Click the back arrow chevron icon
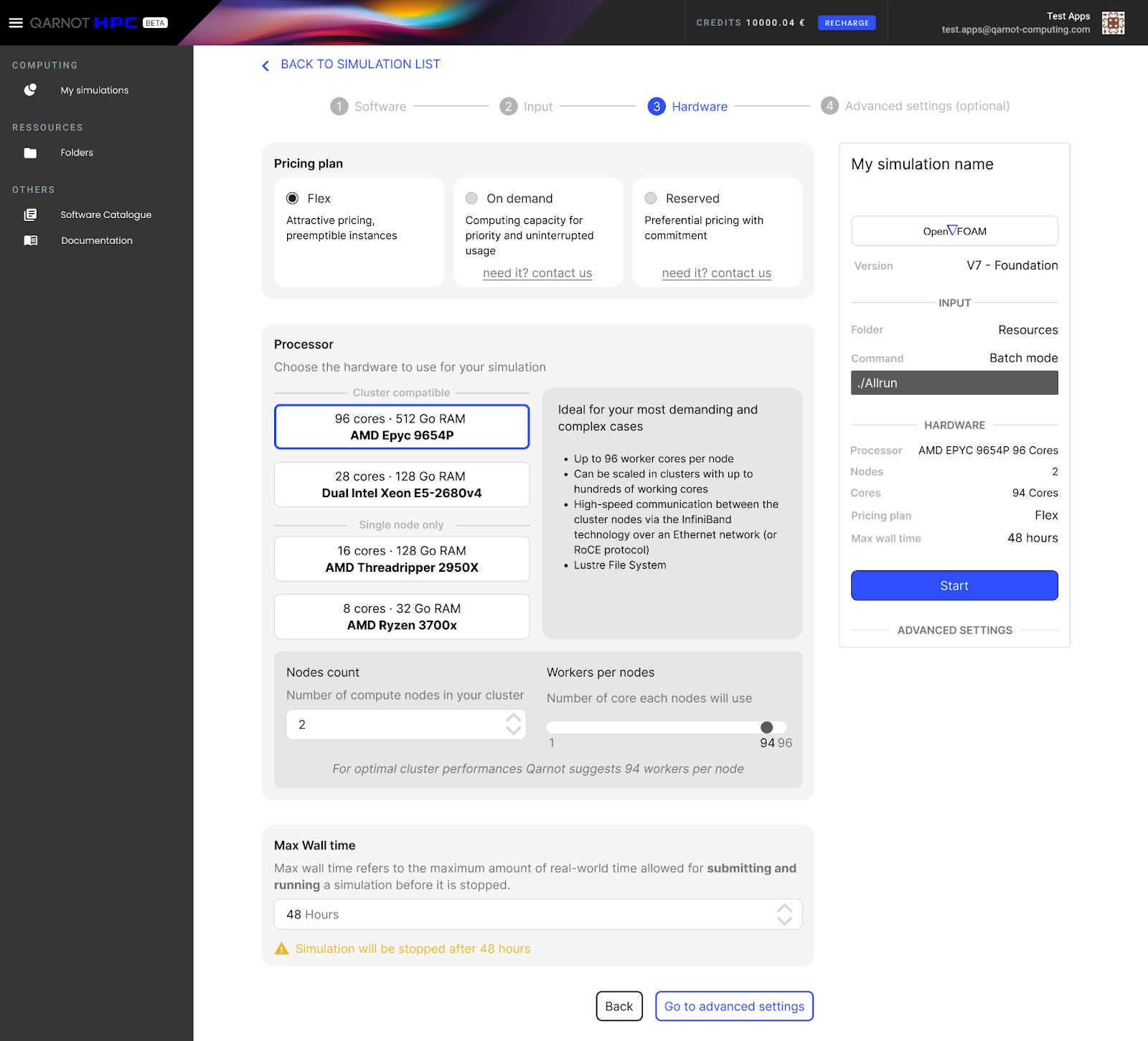The image size is (1148, 1041). (265, 65)
